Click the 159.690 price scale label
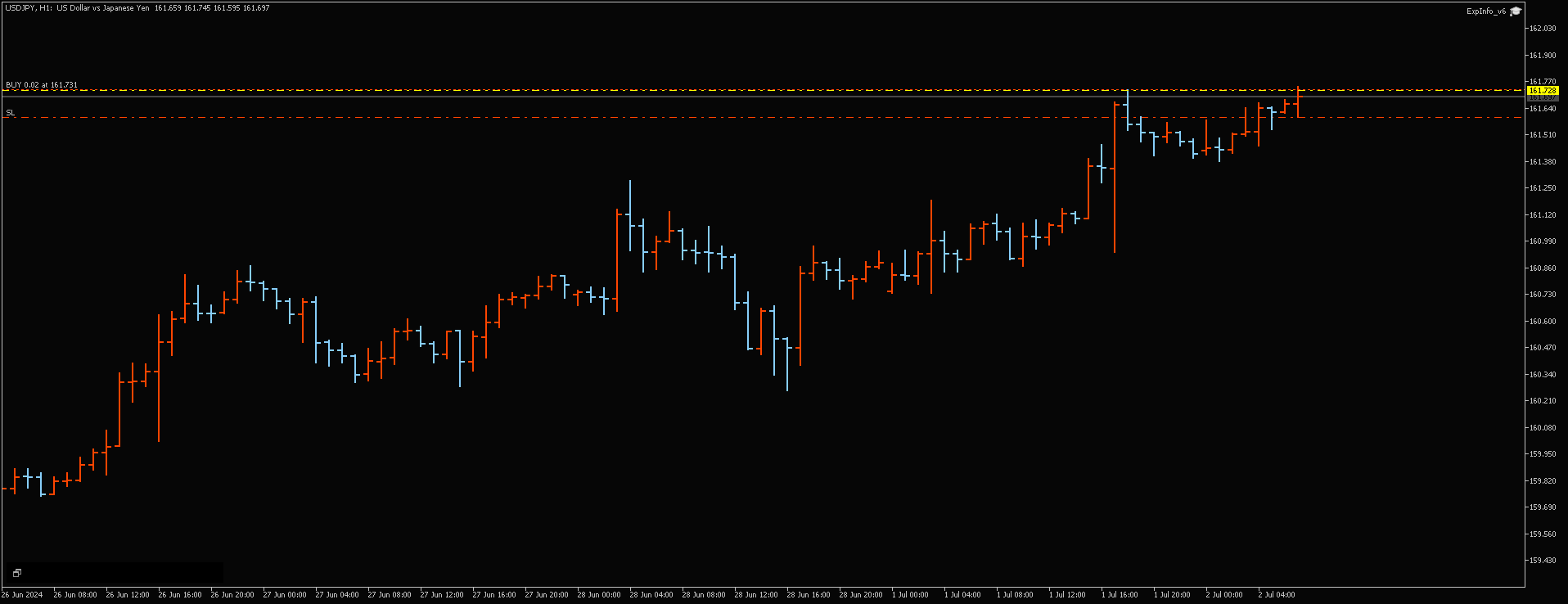Viewport: 1568px width, 604px height. [x=1543, y=507]
